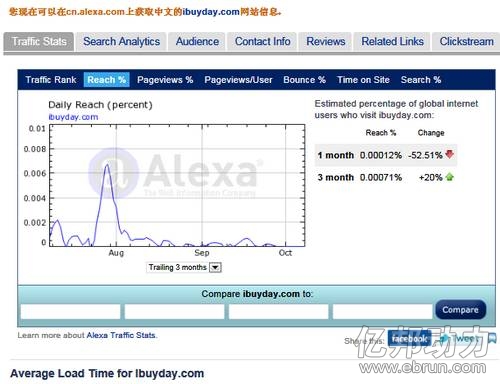Click the second compare site input field

(x=174, y=312)
